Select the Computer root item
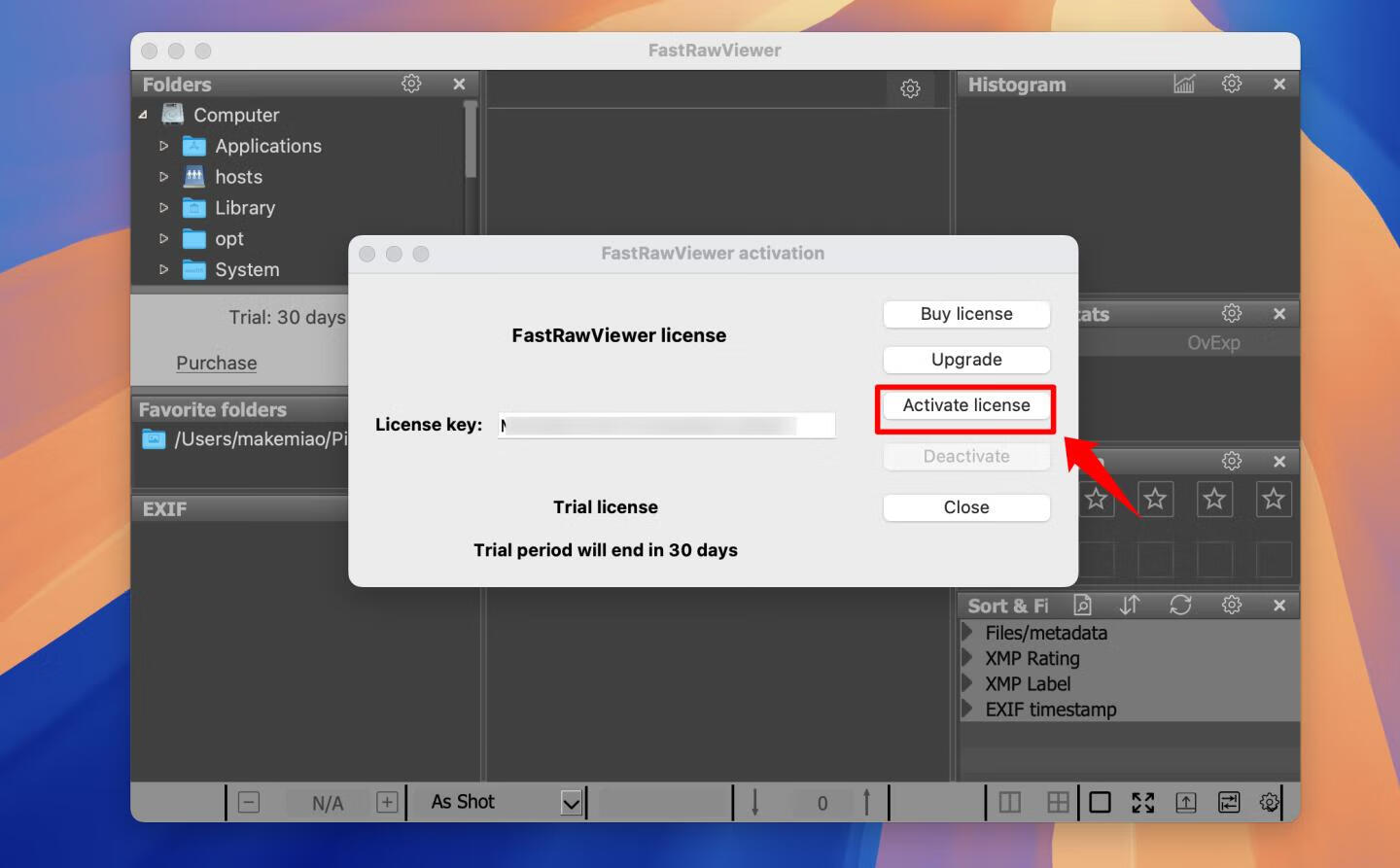The height and width of the screenshot is (868, 1400). tap(236, 115)
